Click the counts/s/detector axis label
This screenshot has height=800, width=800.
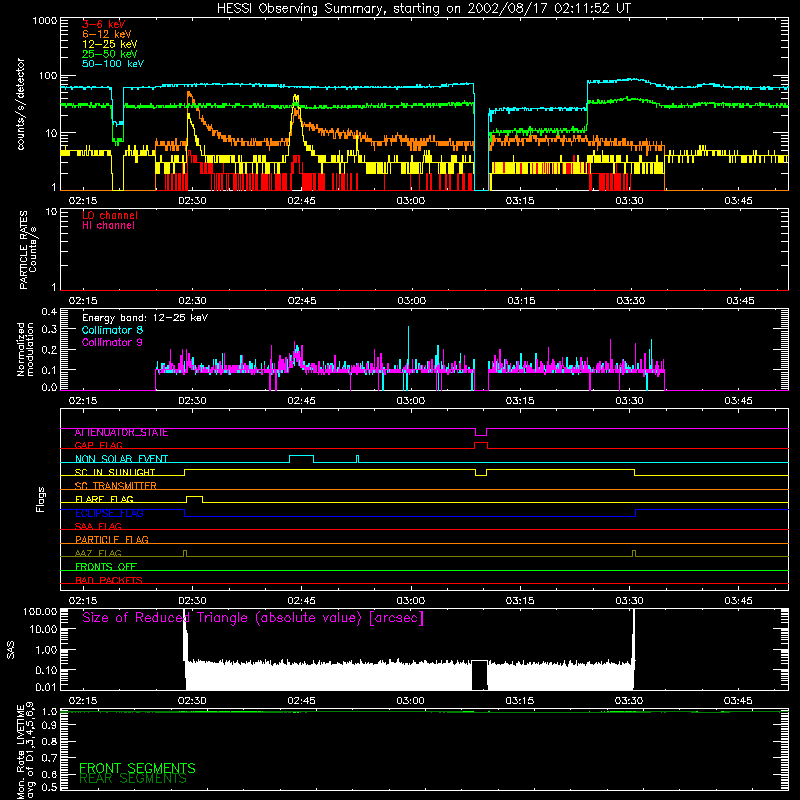click(x=20, y=104)
